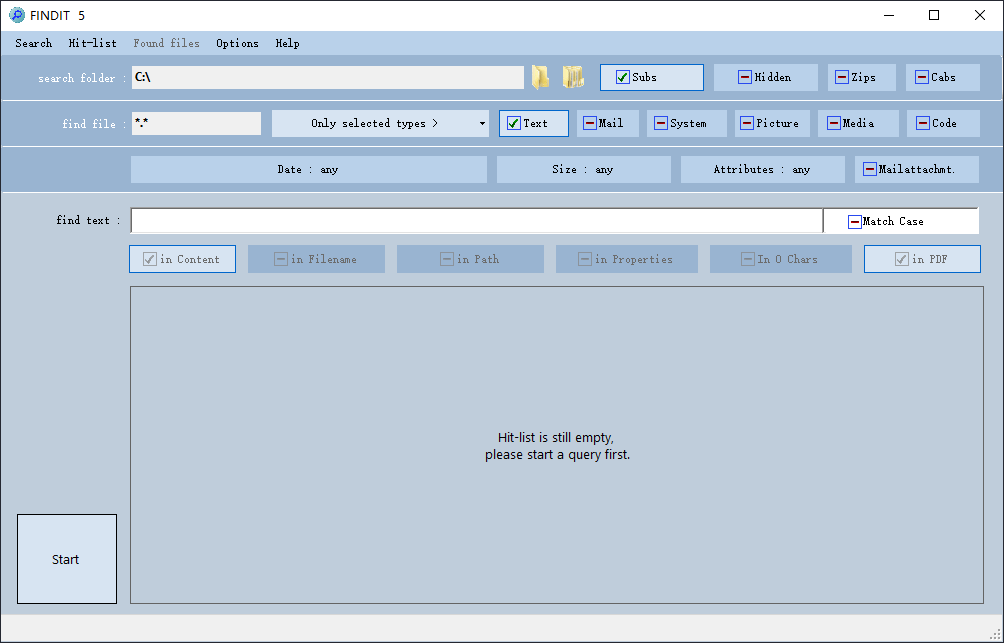Open the Size : any filter
Screen dimensions: 1004x643
point(584,170)
